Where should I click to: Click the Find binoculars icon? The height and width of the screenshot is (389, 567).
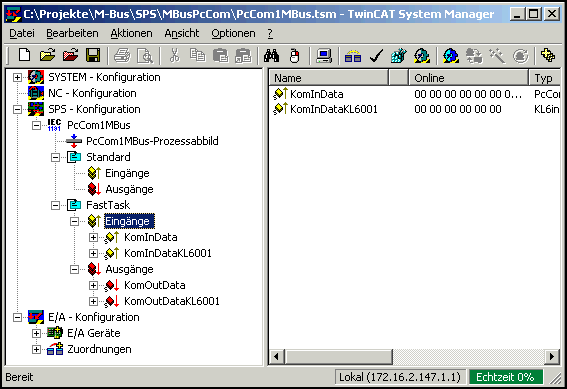(x=272, y=56)
